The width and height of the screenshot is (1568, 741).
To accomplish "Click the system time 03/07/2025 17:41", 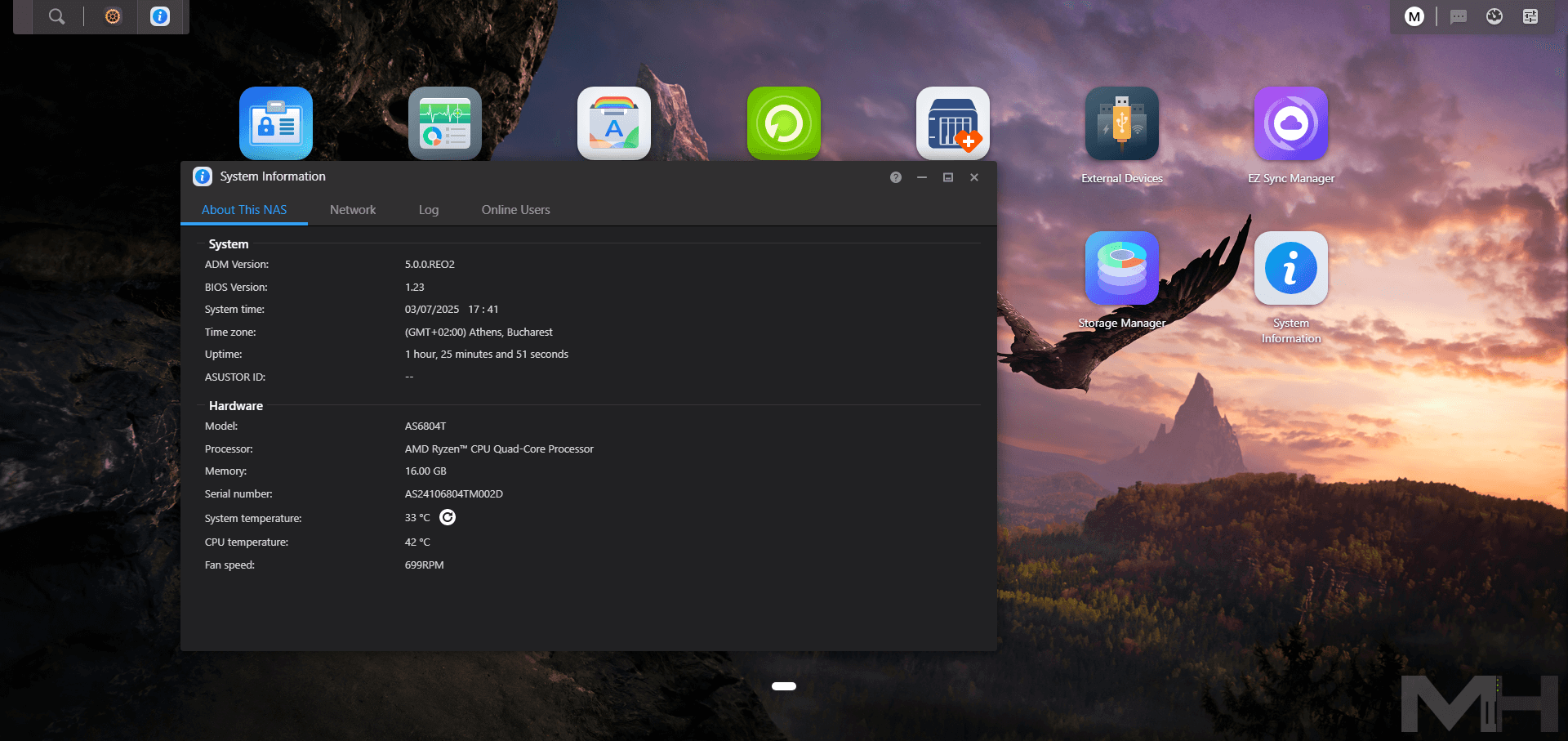I will [x=452, y=310].
